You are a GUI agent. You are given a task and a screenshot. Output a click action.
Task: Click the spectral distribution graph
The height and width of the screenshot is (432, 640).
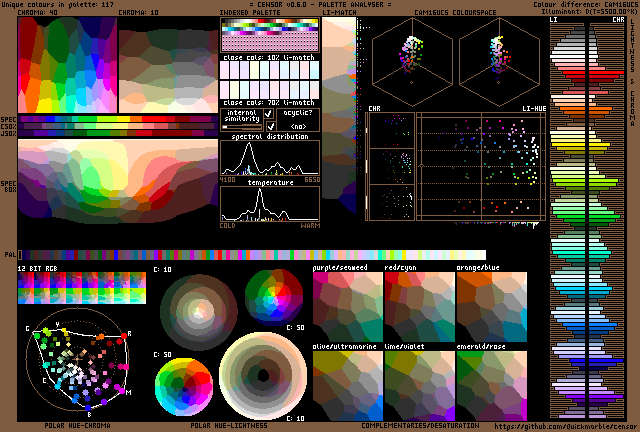[270, 158]
